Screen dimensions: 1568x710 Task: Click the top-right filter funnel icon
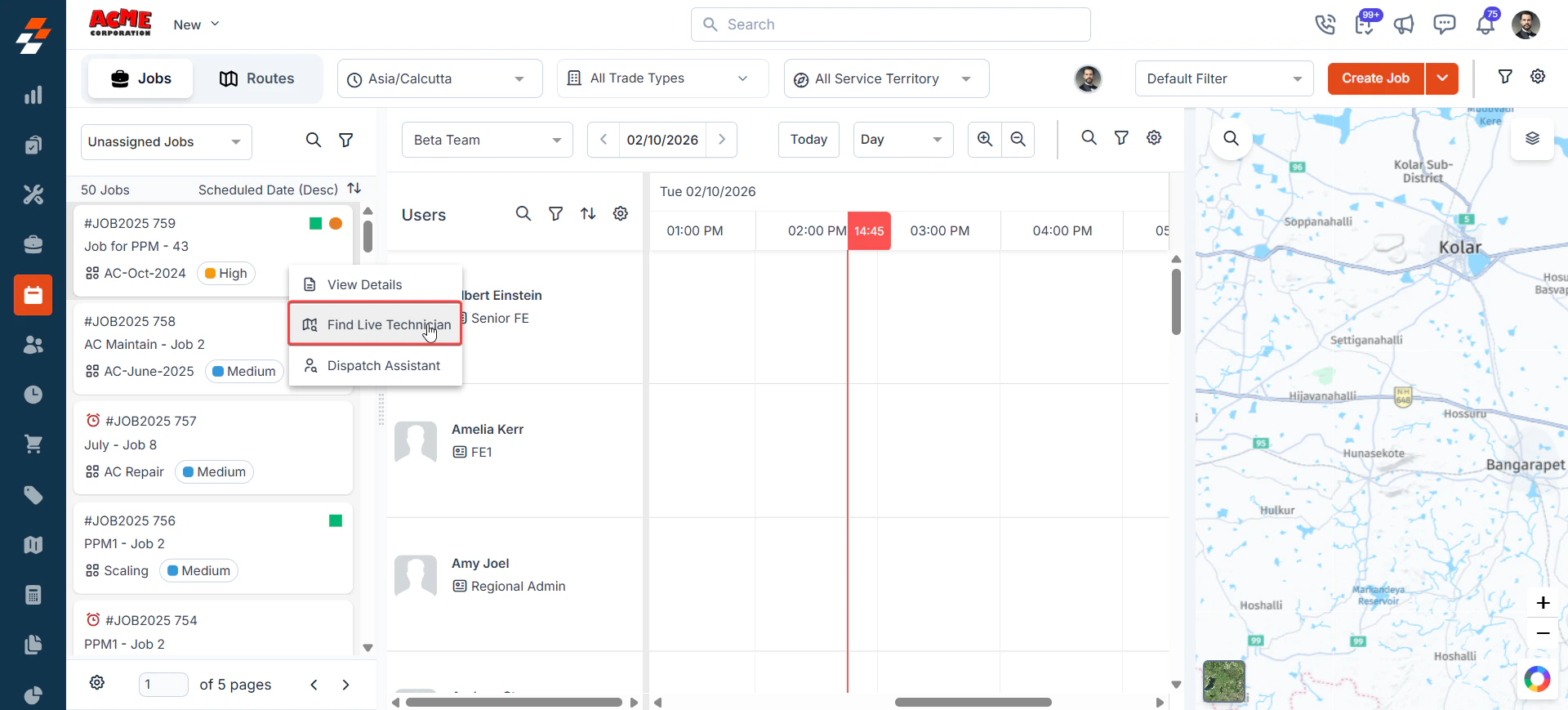coord(1505,76)
